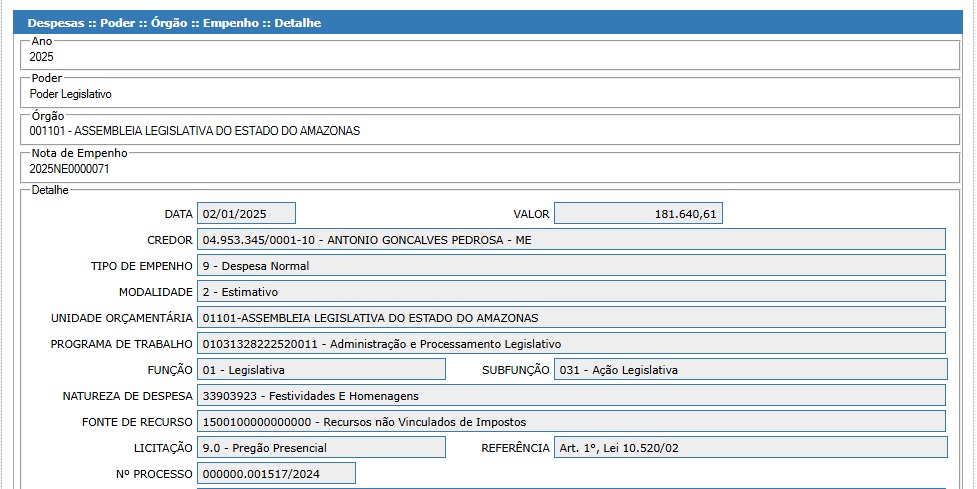
Task: Click the Poder Legislativo value
Action: pos(71,94)
